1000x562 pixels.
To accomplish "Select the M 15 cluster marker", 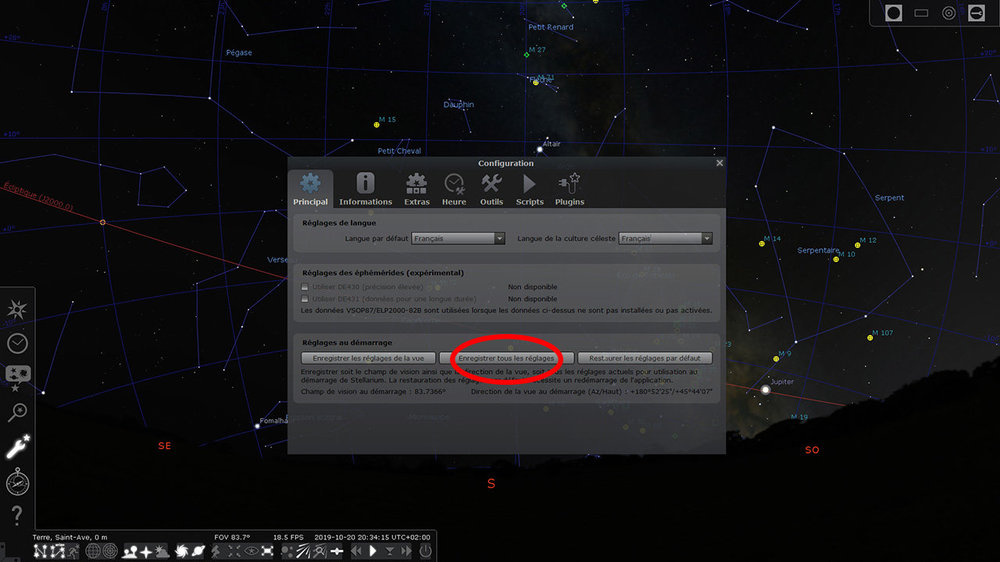I will point(376,125).
